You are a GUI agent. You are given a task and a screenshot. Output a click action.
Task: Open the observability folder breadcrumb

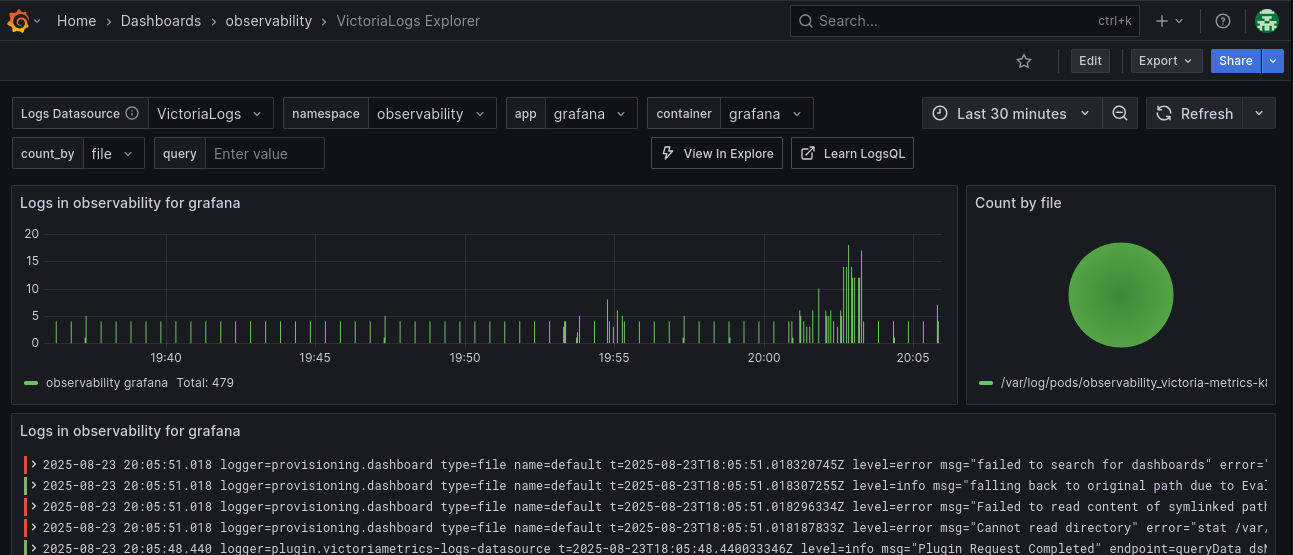point(269,20)
